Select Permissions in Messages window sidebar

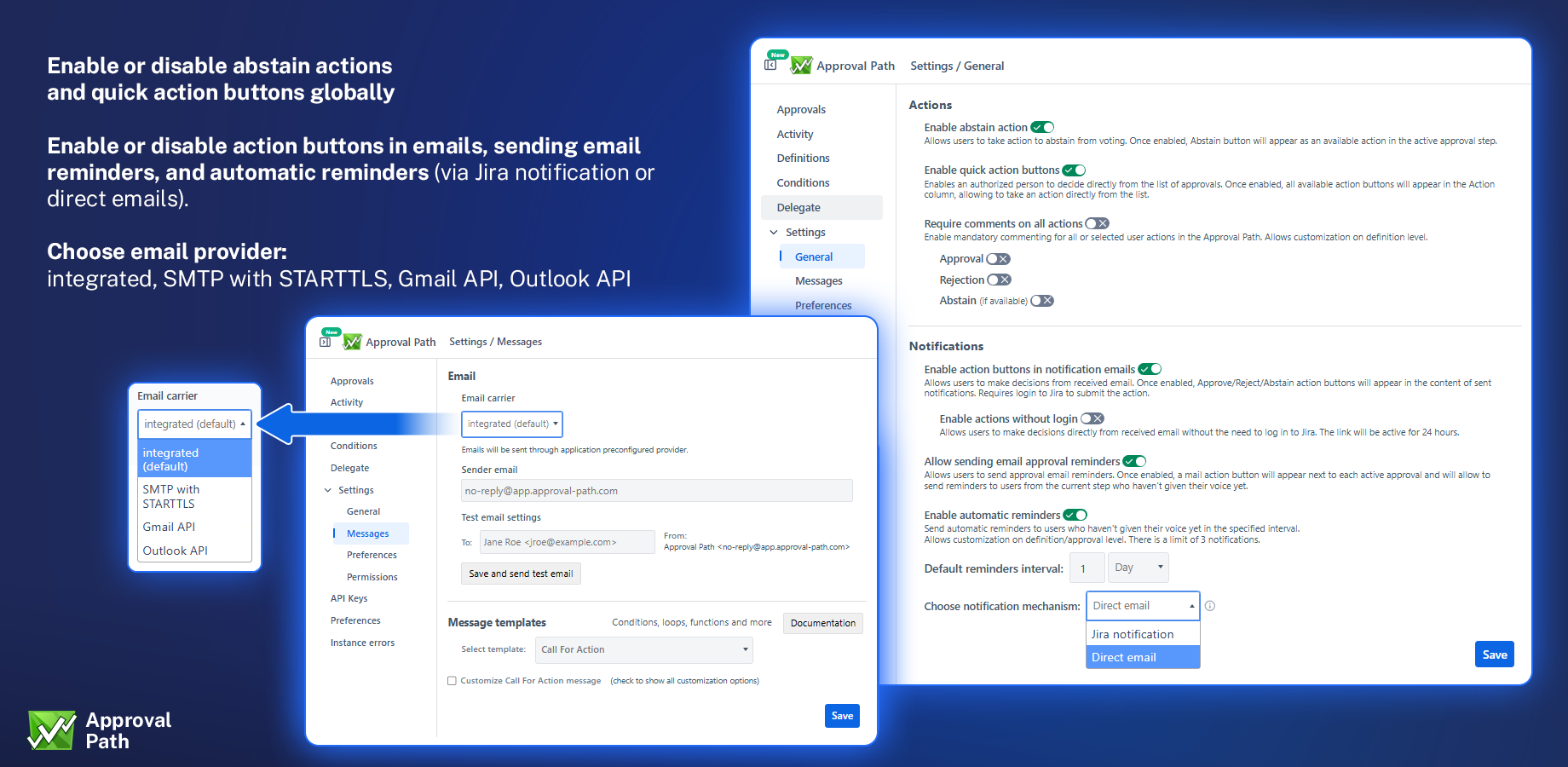[372, 577]
